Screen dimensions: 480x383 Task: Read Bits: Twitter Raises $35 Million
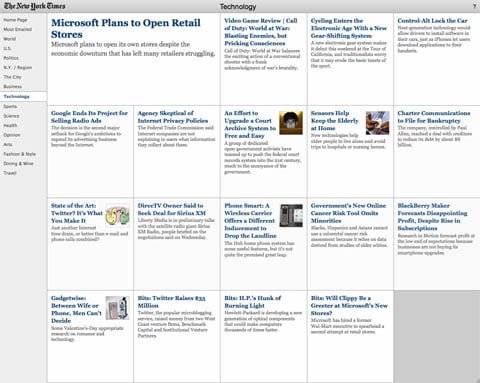pos(171,302)
